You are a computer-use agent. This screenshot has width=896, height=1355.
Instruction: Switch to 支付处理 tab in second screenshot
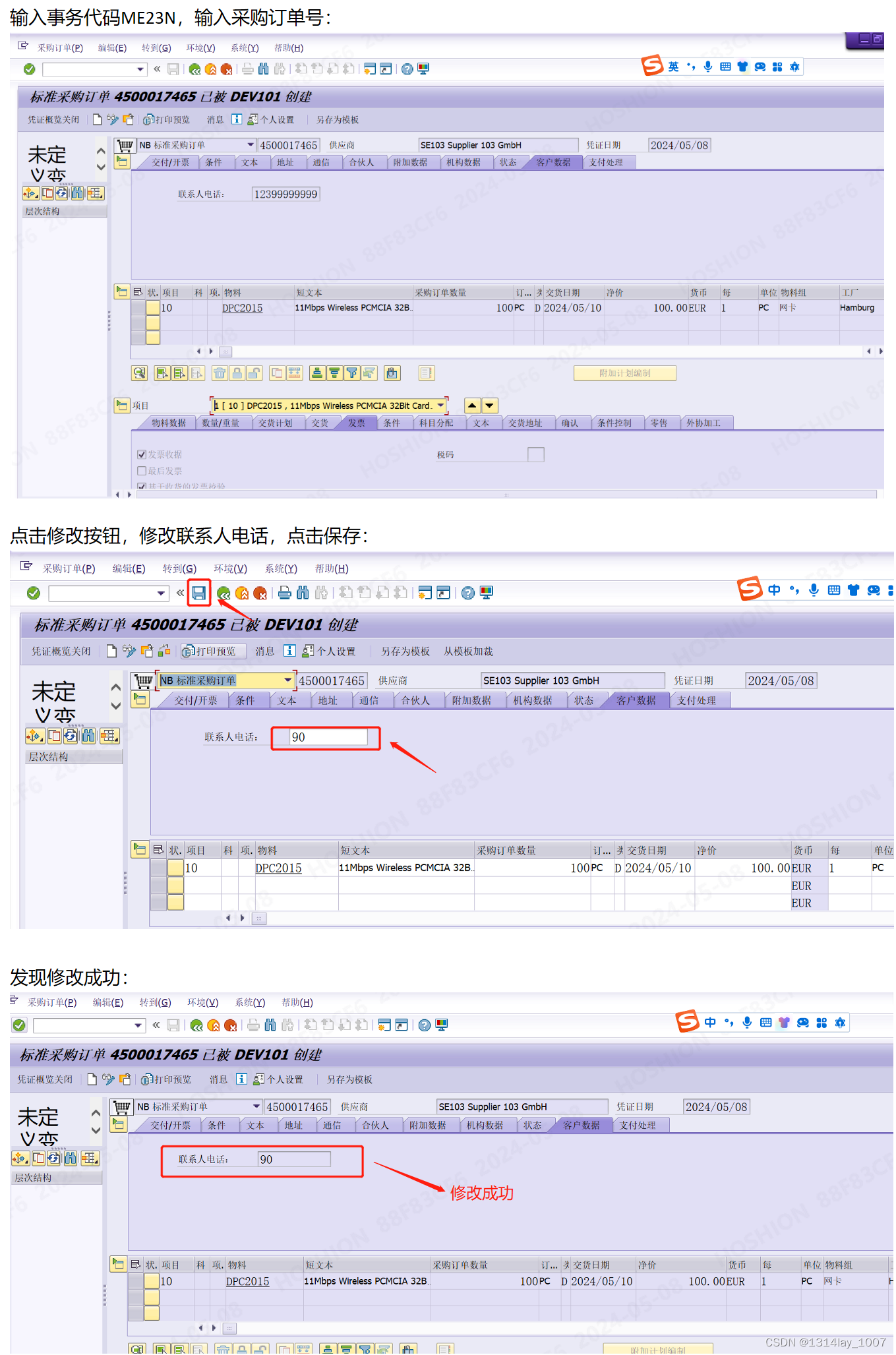pyautogui.click(x=696, y=700)
